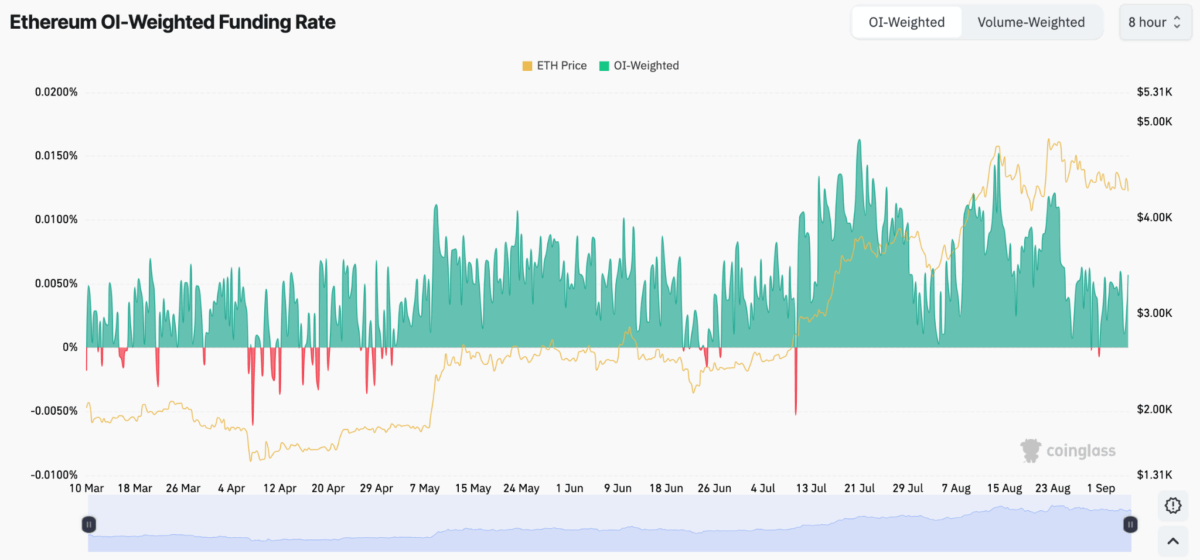Click the 15 Aug date axis label
Viewport: 1200px width, 560px height.
click(x=1003, y=488)
